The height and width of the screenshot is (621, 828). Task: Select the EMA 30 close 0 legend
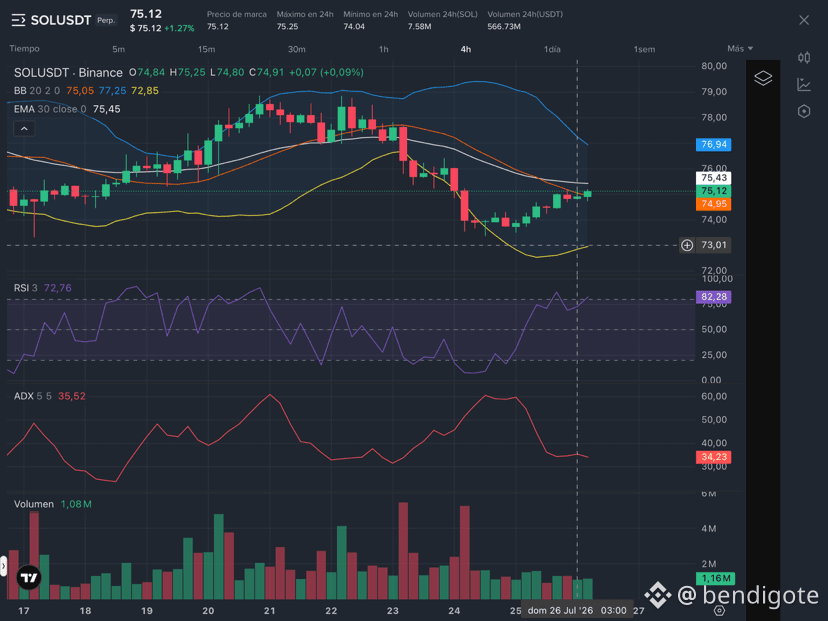click(50, 109)
